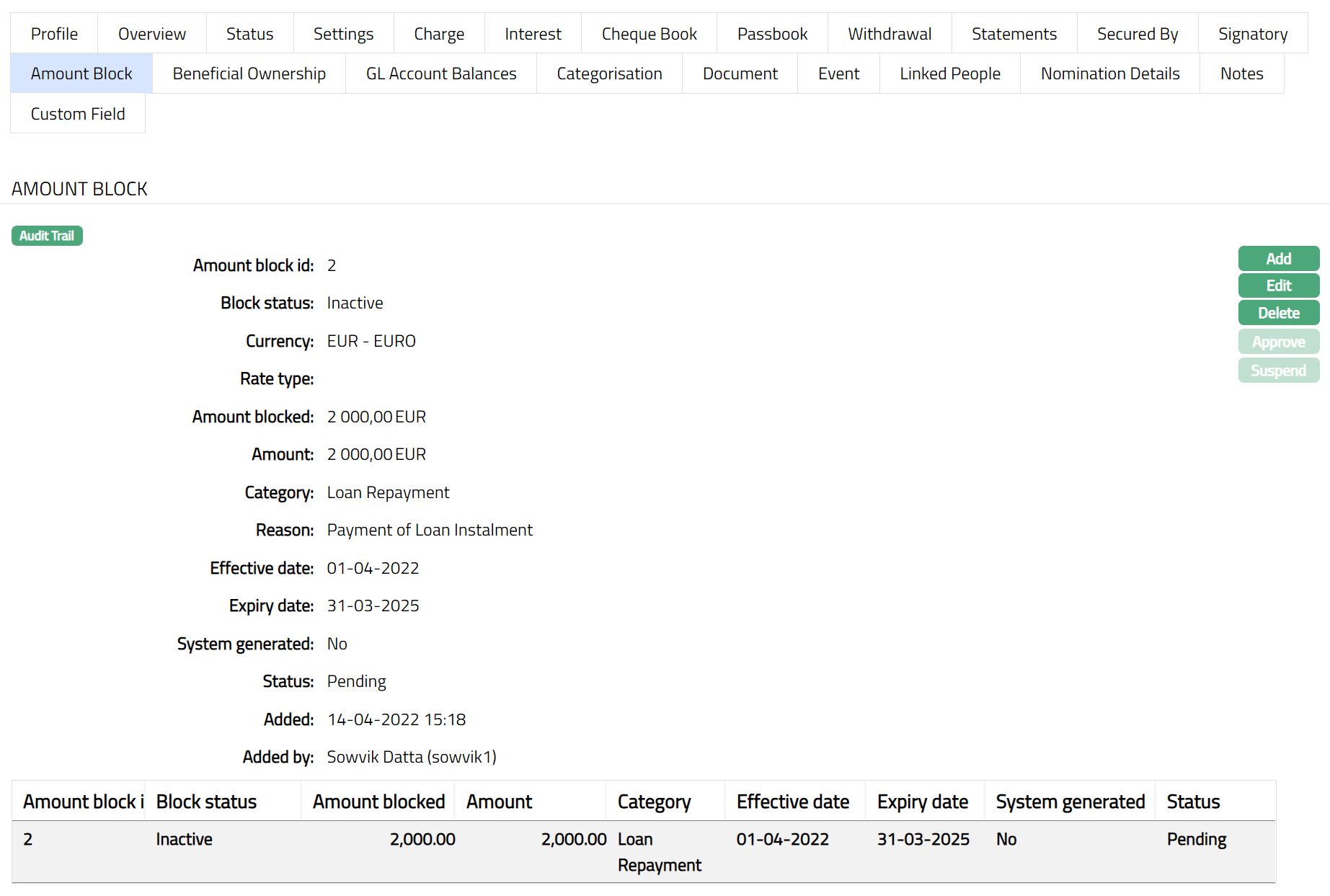1330x896 pixels.
Task: Switch to the Profile tab
Action: (x=54, y=34)
